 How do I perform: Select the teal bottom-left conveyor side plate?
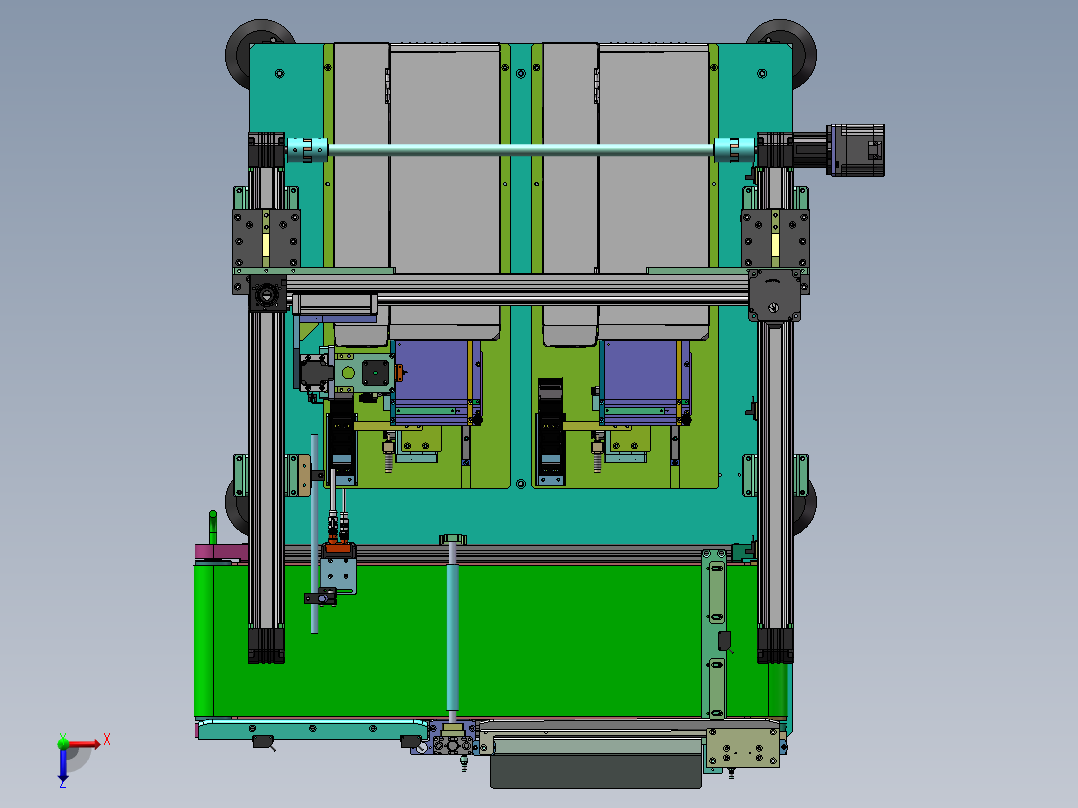point(315,730)
